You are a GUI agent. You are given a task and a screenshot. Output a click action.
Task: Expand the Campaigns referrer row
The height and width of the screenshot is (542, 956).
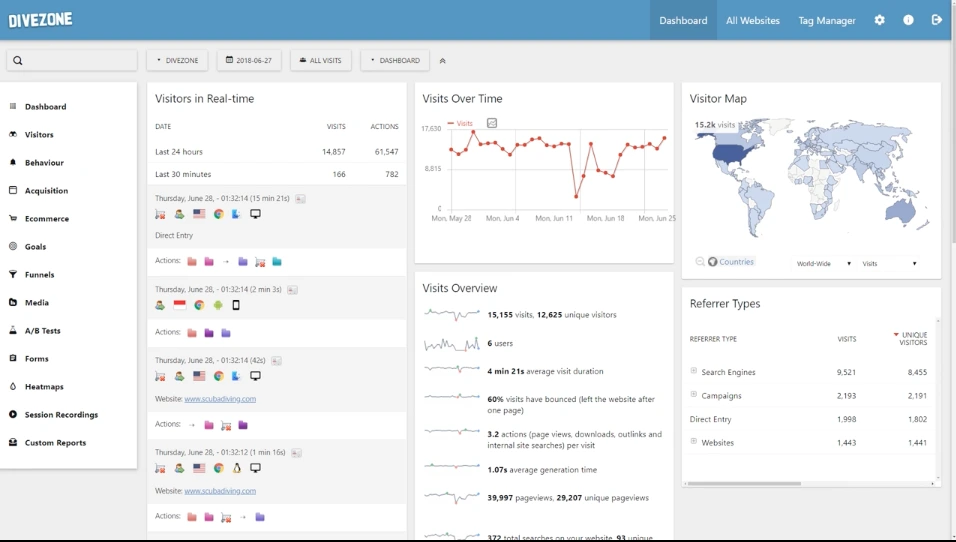pos(693,395)
